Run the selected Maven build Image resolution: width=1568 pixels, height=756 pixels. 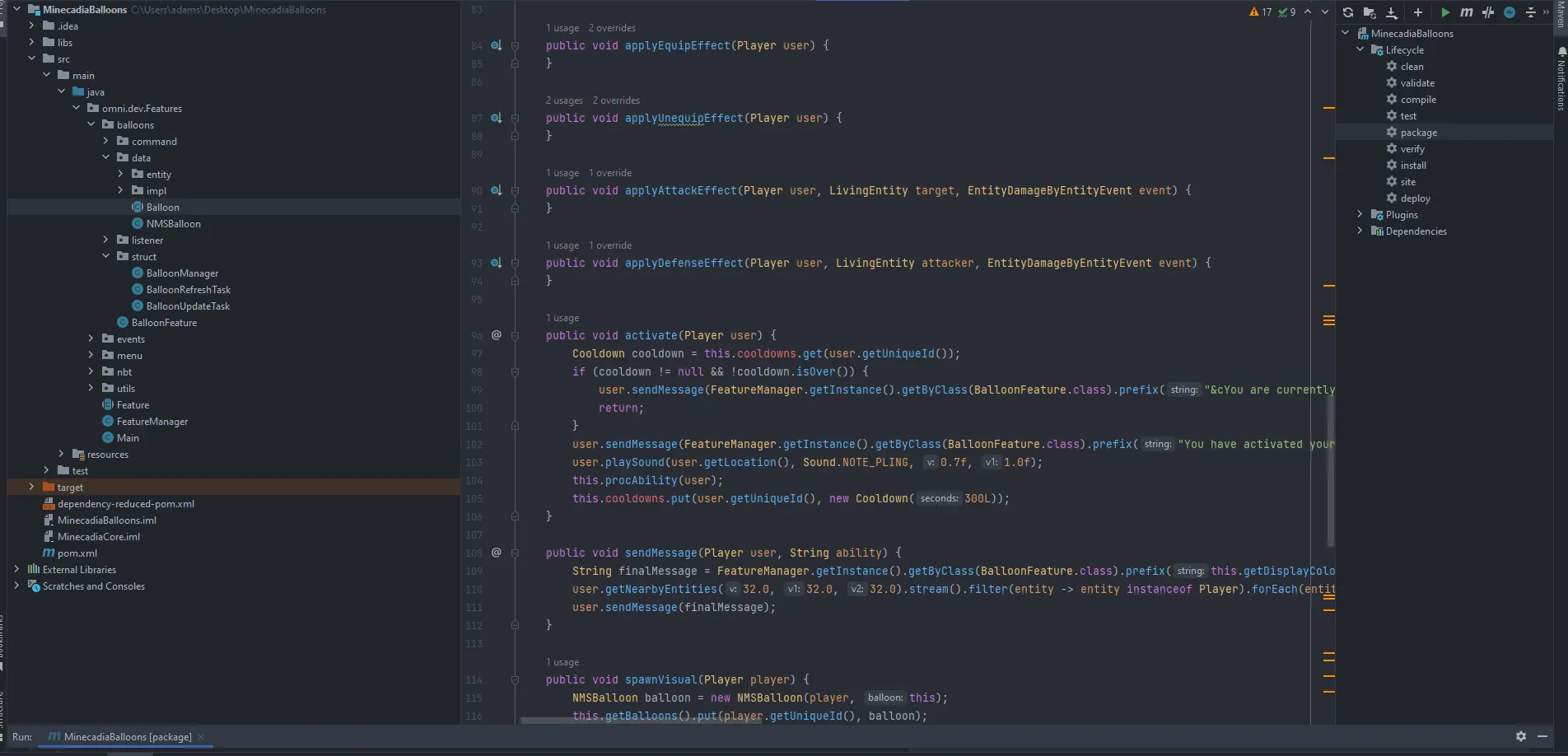(x=1445, y=12)
